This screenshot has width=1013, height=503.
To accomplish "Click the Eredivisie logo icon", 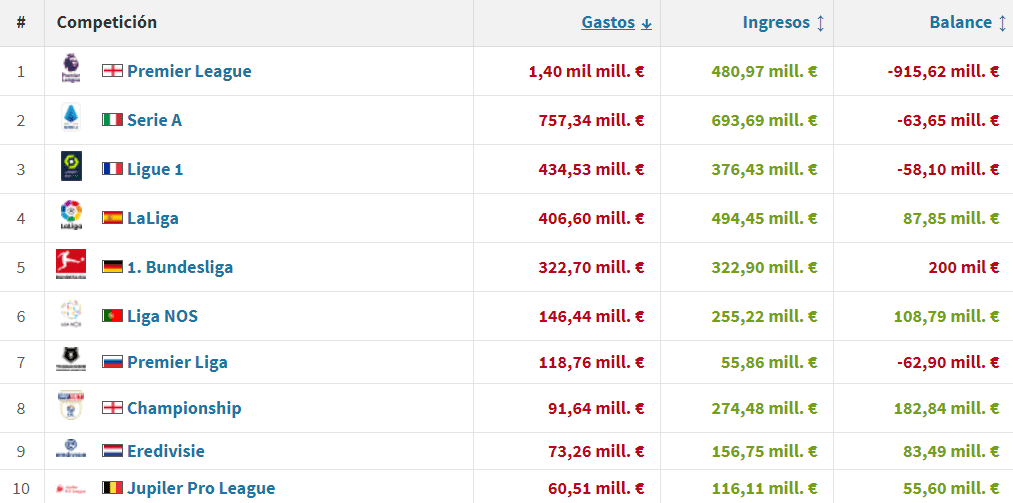I will (71, 450).
